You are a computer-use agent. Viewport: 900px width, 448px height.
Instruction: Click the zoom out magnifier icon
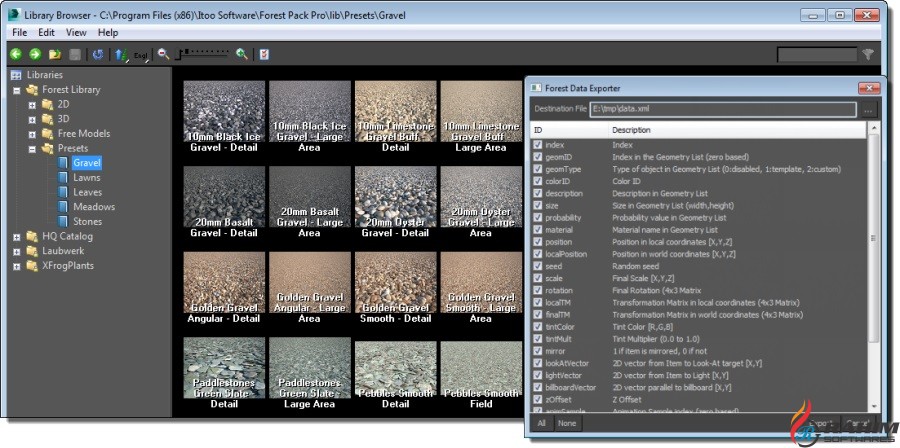[x=164, y=54]
